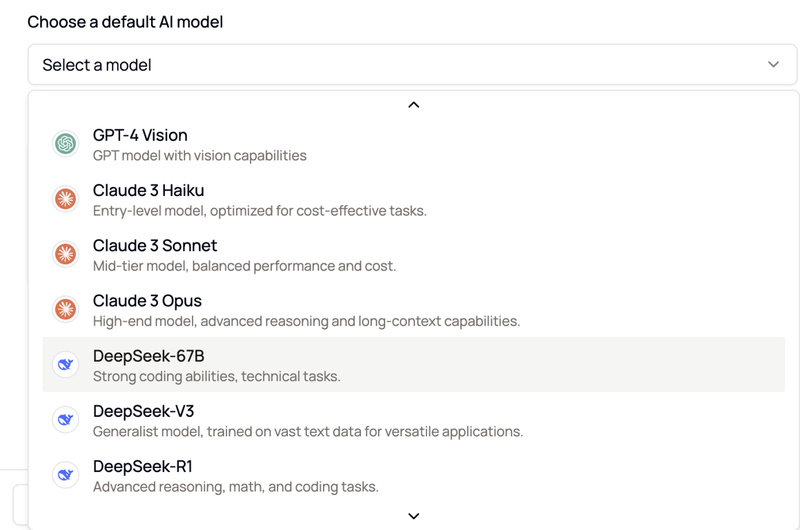The image size is (800, 530).
Task: Choose the DeepSeek-67B model entry
Action: tap(148, 356)
